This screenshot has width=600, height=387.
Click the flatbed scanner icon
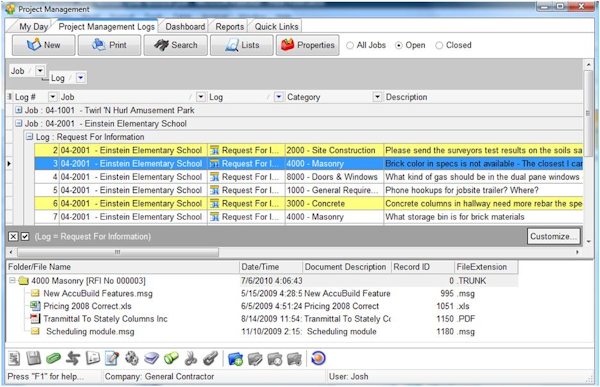(x=152, y=359)
